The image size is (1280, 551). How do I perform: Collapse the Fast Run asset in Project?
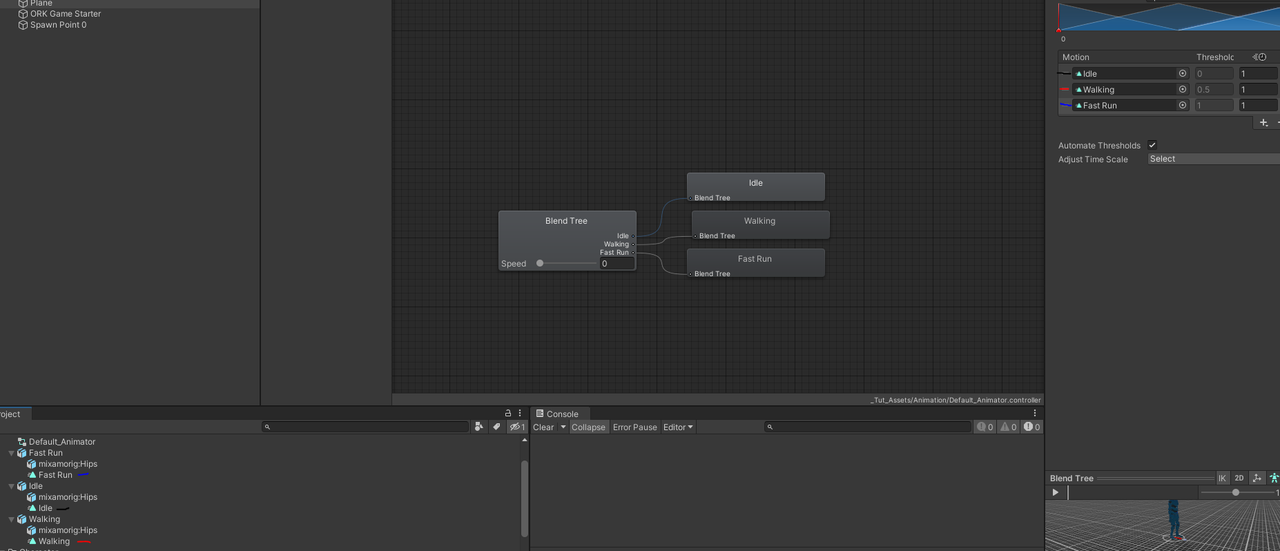(12, 453)
